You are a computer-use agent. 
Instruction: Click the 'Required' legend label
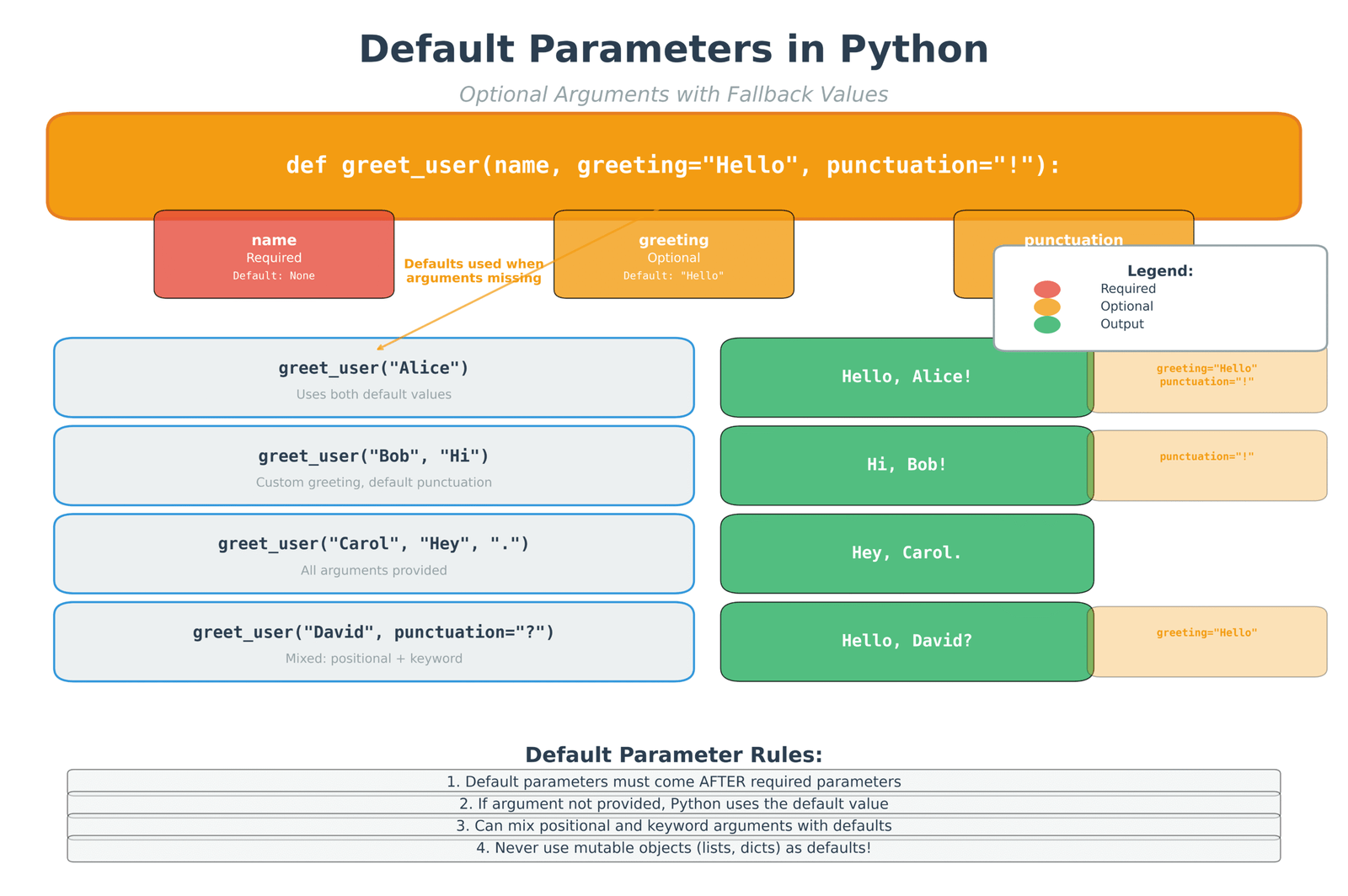[1128, 289]
